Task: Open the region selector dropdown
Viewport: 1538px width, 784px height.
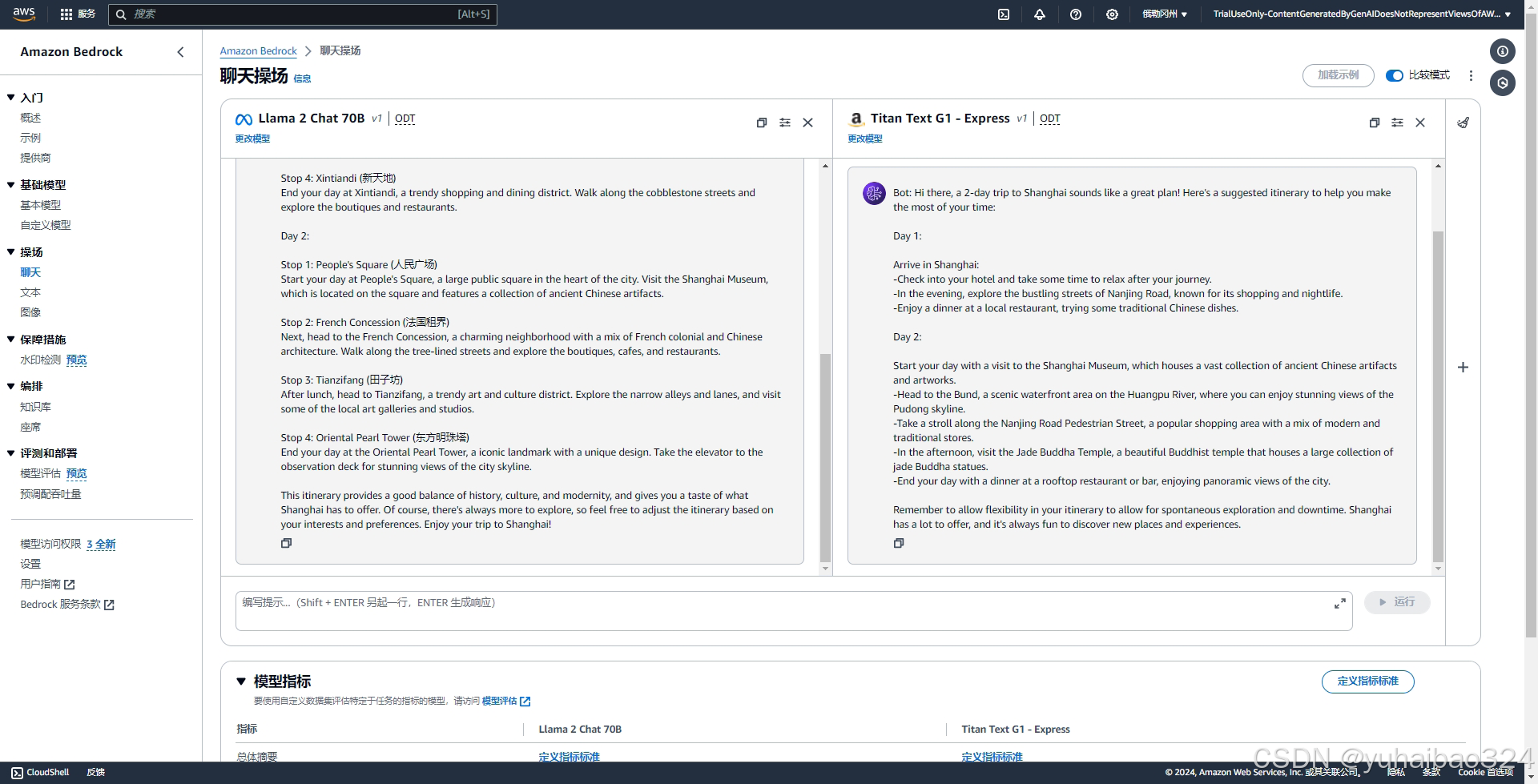Action: [1165, 14]
